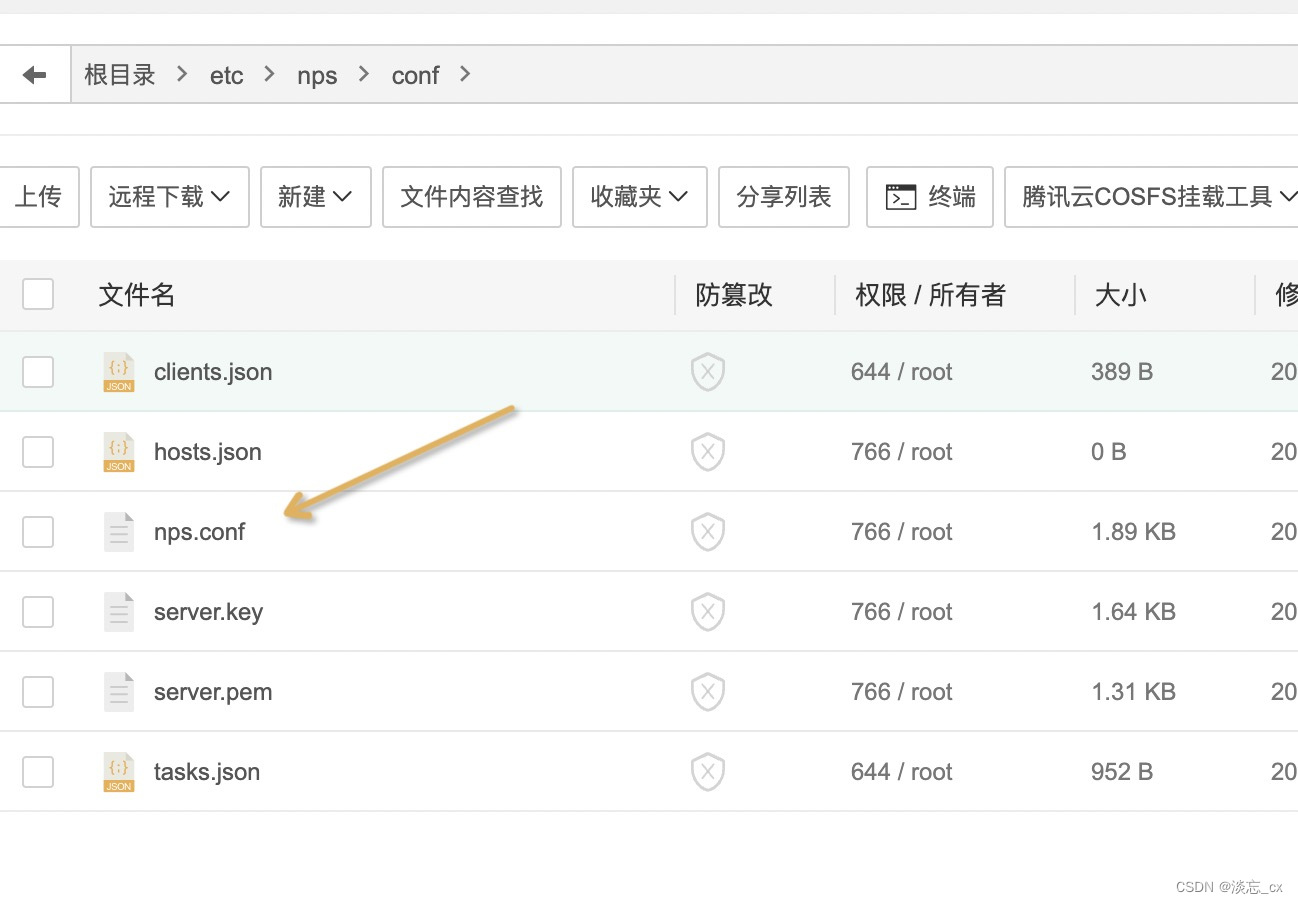1298x904 pixels.
Task: Expand the chevron after nps
Action: pyautogui.click(x=364, y=74)
